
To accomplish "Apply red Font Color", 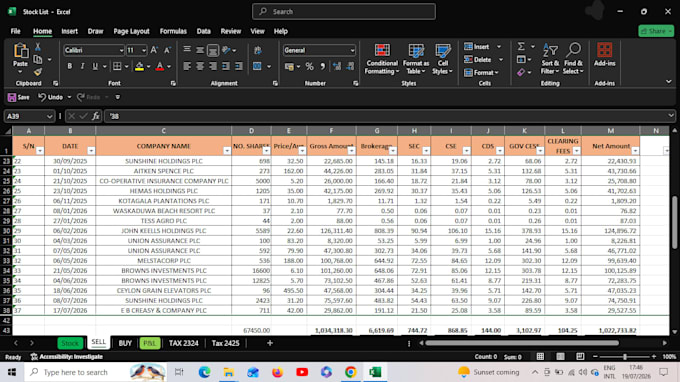I will [x=160, y=66].
